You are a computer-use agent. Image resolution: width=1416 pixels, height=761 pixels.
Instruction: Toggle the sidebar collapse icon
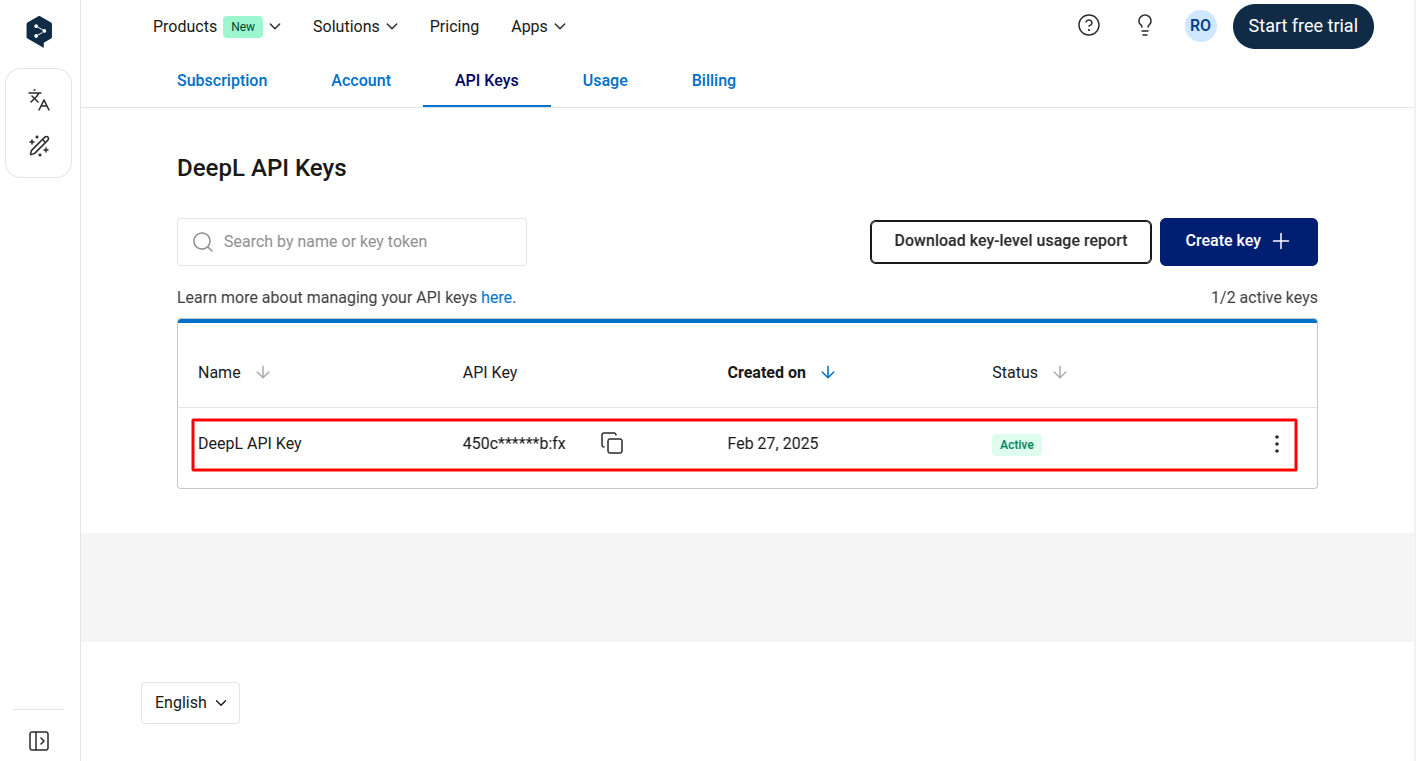tap(39, 741)
